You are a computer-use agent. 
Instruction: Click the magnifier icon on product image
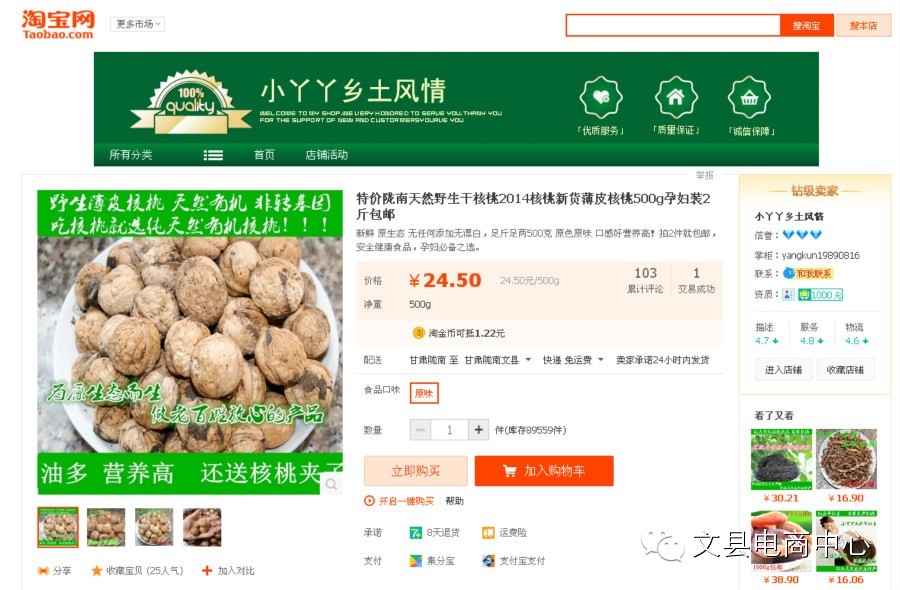coord(331,484)
